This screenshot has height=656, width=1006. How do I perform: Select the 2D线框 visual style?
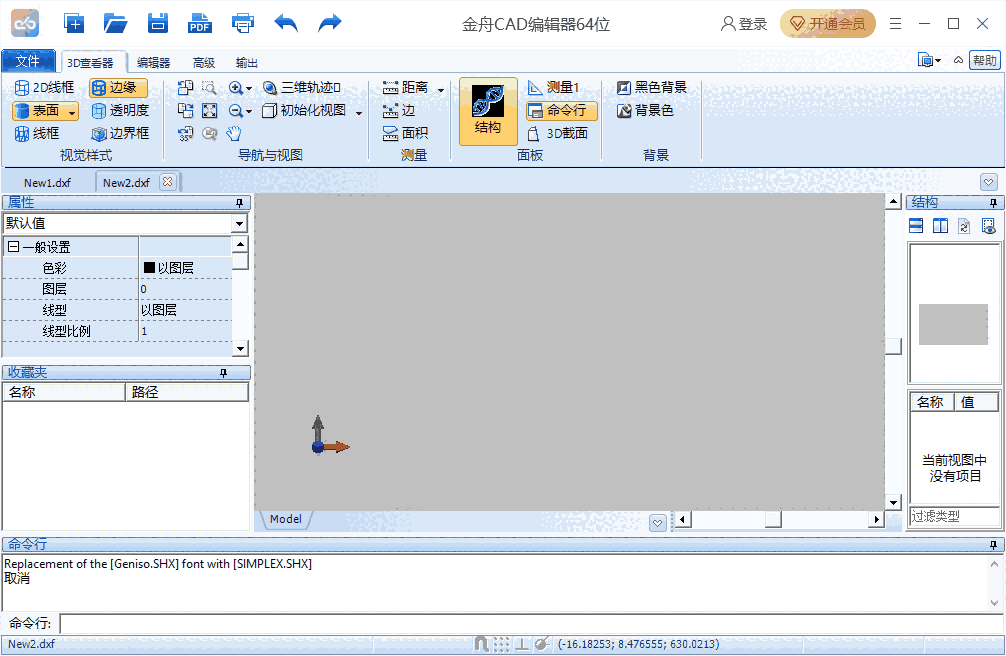[x=44, y=87]
